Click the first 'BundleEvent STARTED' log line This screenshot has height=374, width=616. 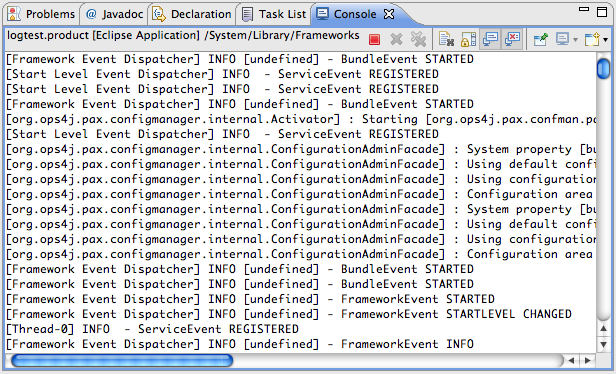tap(240, 59)
